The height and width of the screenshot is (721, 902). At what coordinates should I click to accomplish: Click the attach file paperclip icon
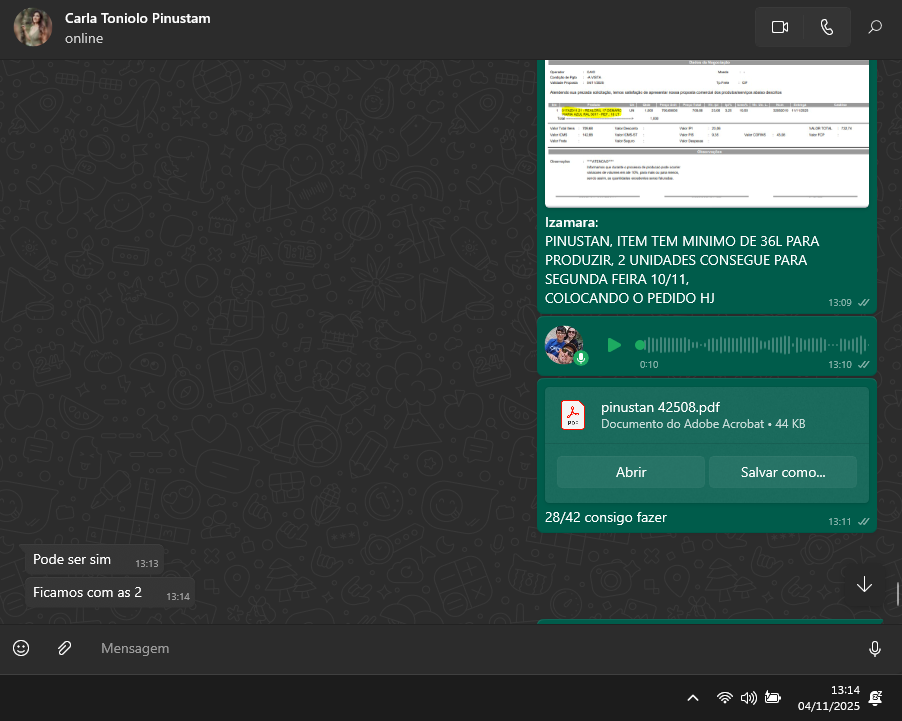(x=64, y=648)
